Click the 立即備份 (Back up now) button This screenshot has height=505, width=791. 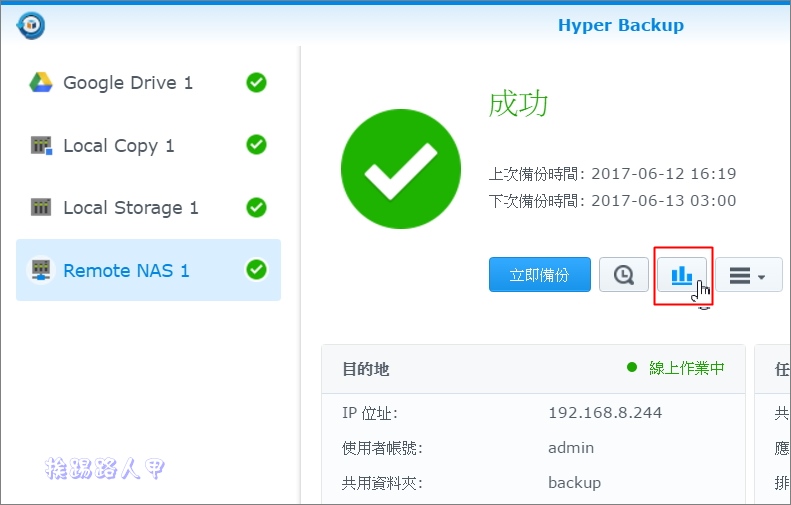[539, 274]
